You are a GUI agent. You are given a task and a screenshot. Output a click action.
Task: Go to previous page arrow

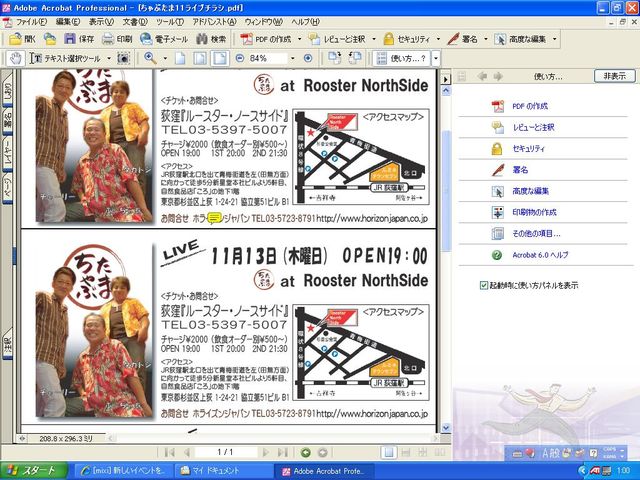pyautogui.click(x=187, y=452)
